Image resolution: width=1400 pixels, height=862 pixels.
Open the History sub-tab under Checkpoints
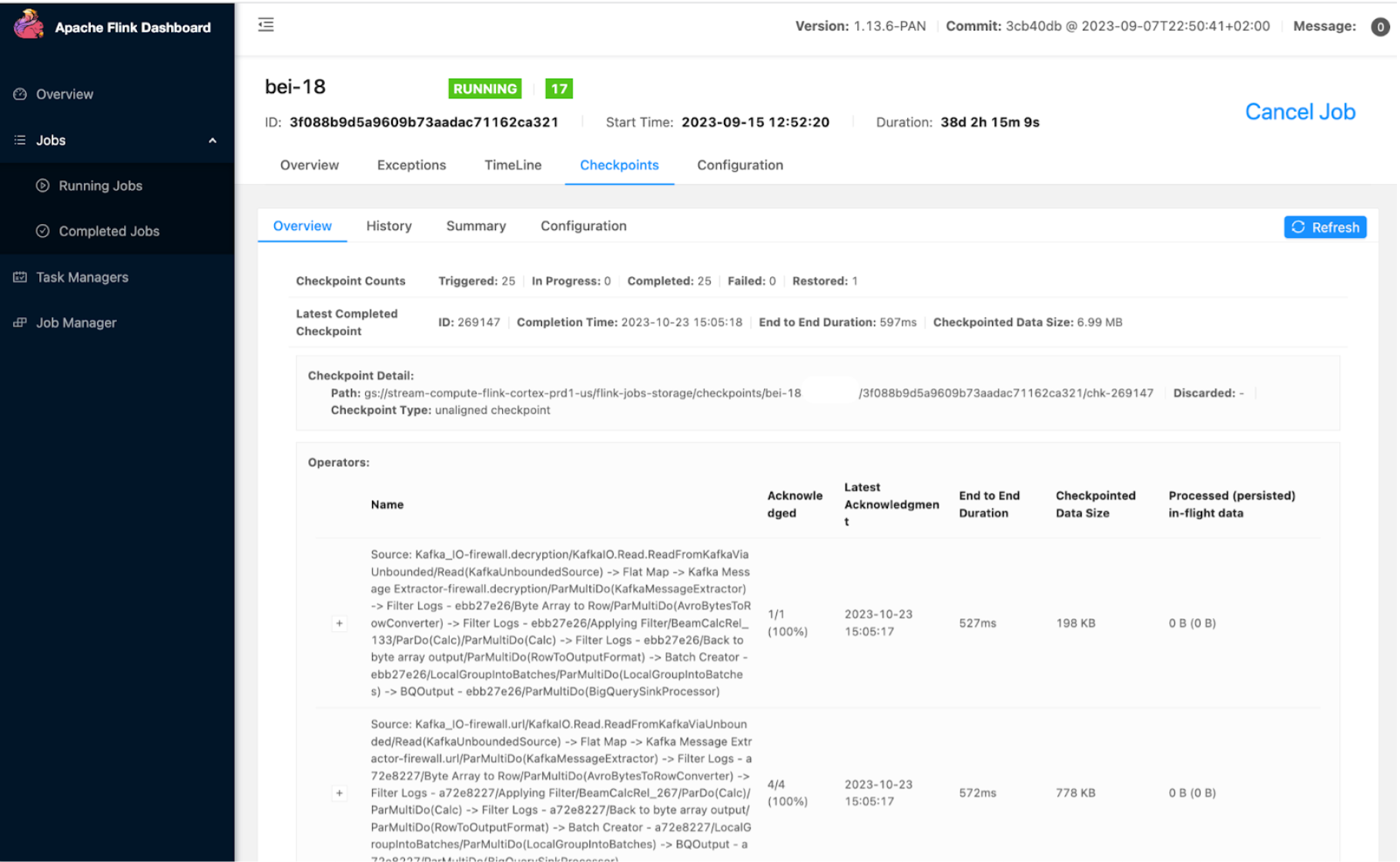pyautogui.click(x=389, y=226)
